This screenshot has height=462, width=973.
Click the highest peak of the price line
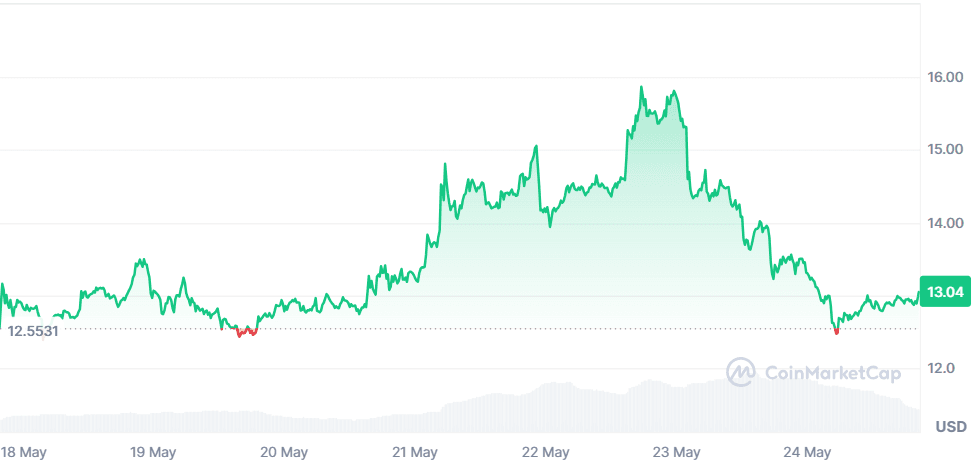point(641,88)
